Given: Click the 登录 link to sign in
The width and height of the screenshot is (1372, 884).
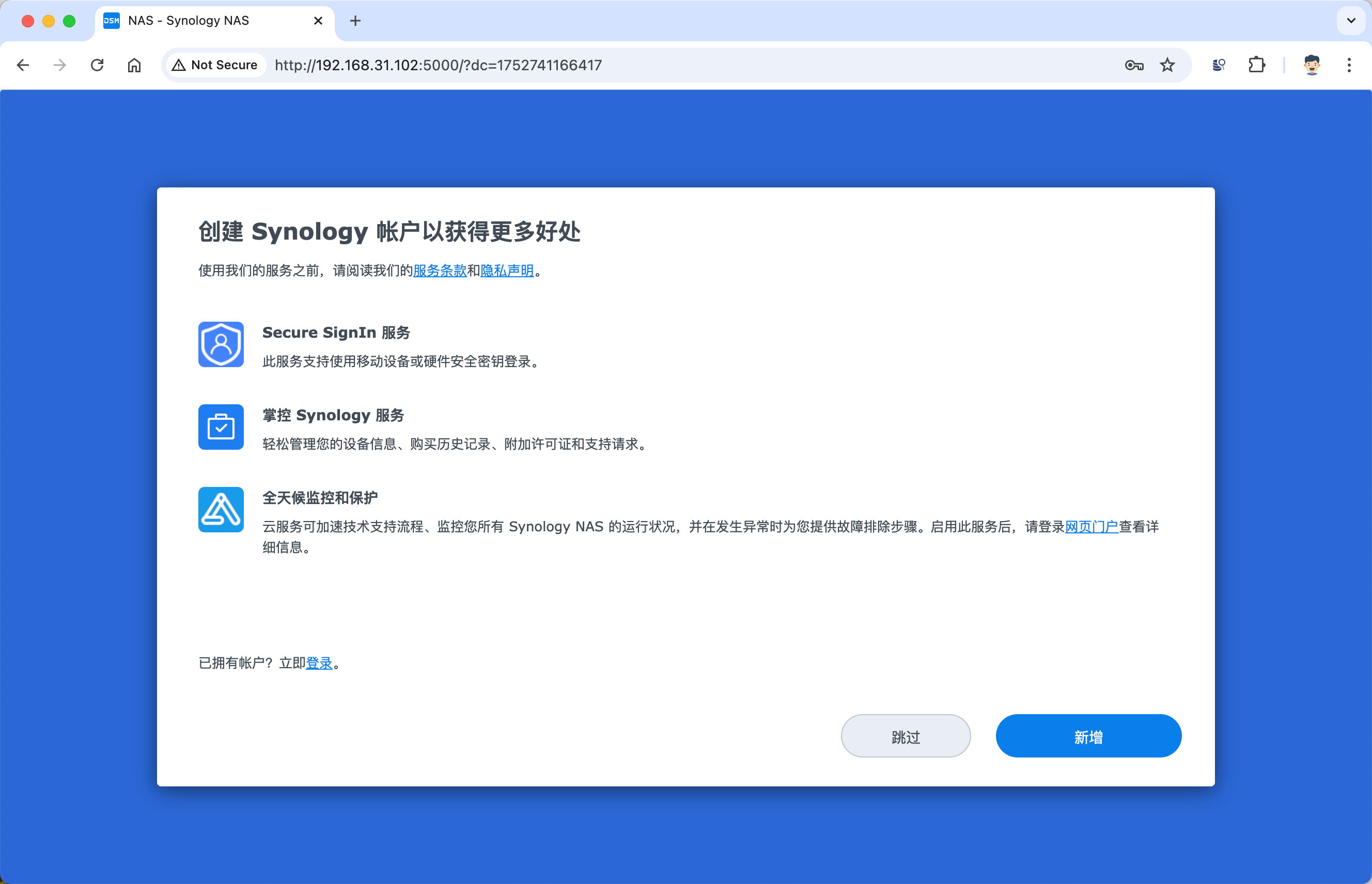Looking at the screenshot, I should tap(319, 663).
